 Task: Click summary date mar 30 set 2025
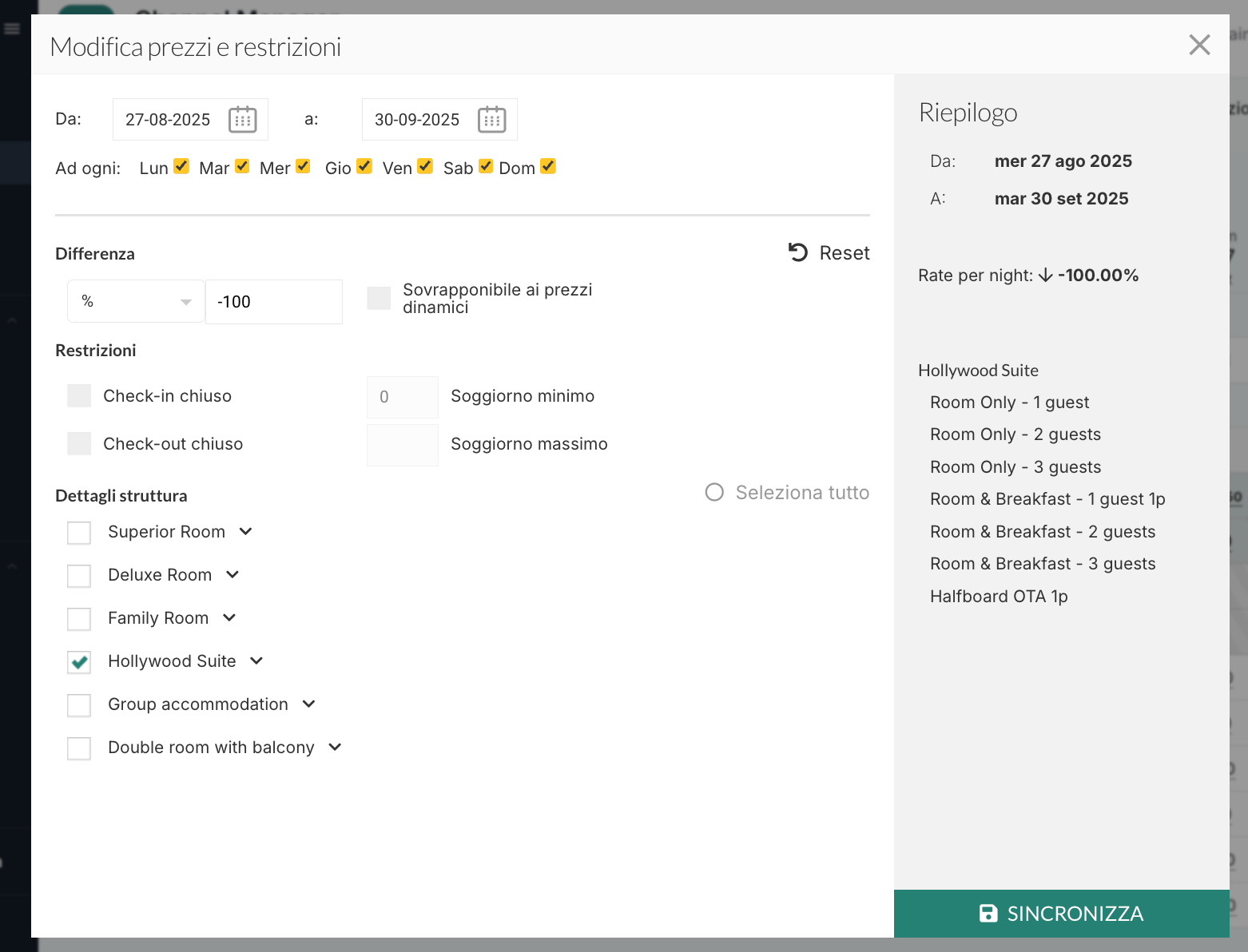click(x=1061, y=199)
